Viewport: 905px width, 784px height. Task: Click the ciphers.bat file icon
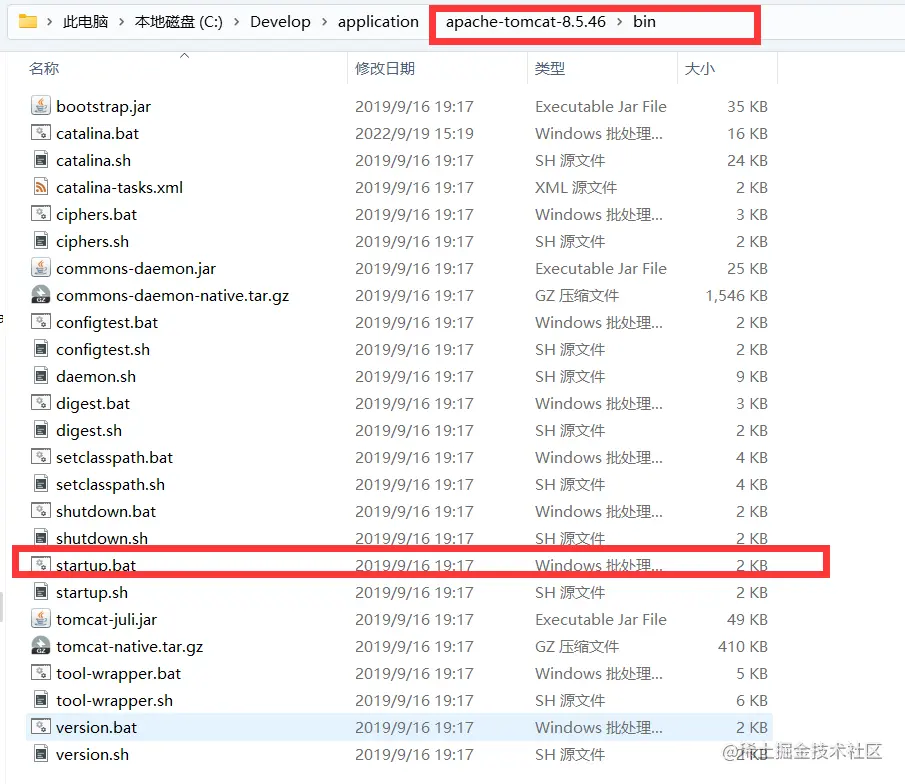[40, 214]
